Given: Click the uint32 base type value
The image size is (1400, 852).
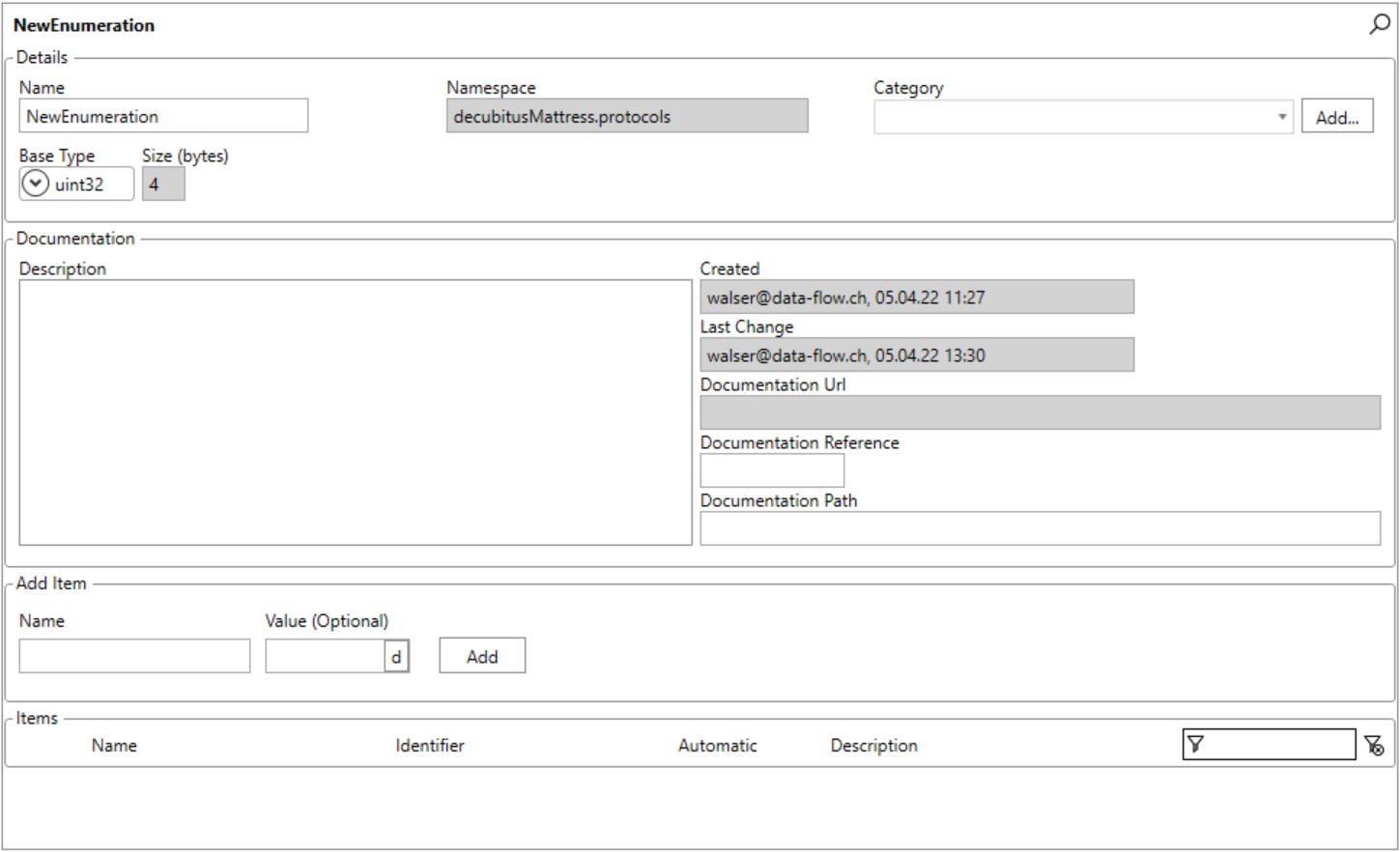Looking at the screenshot, I should (79, 184).
